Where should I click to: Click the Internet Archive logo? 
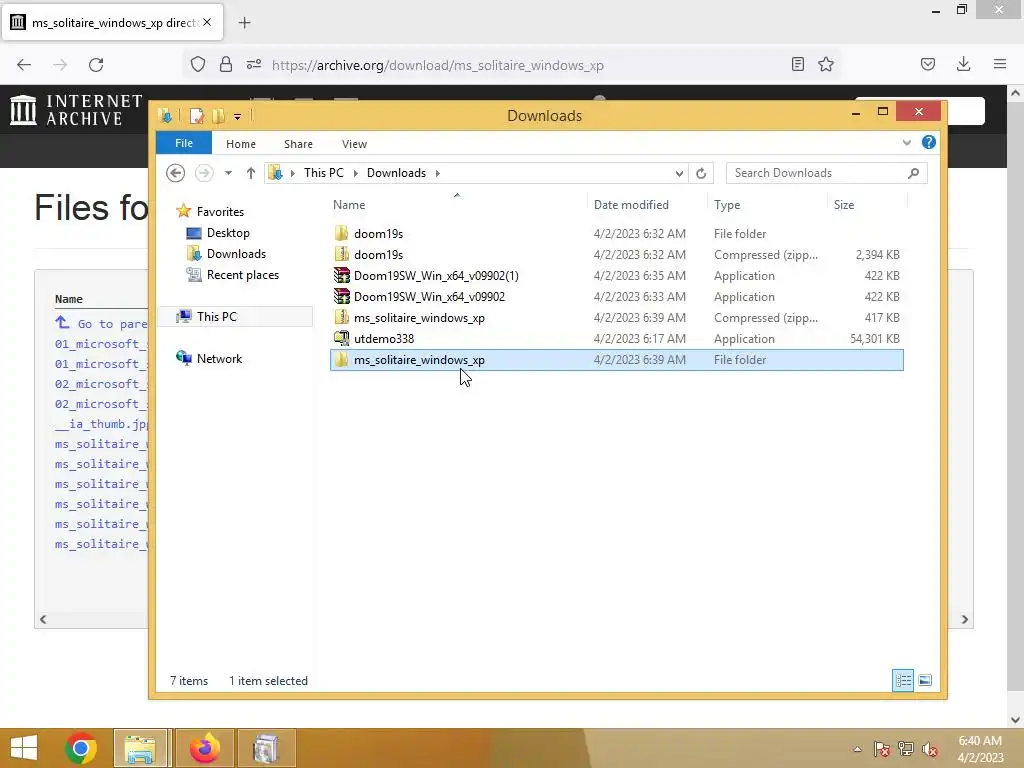tap(76, 110)
